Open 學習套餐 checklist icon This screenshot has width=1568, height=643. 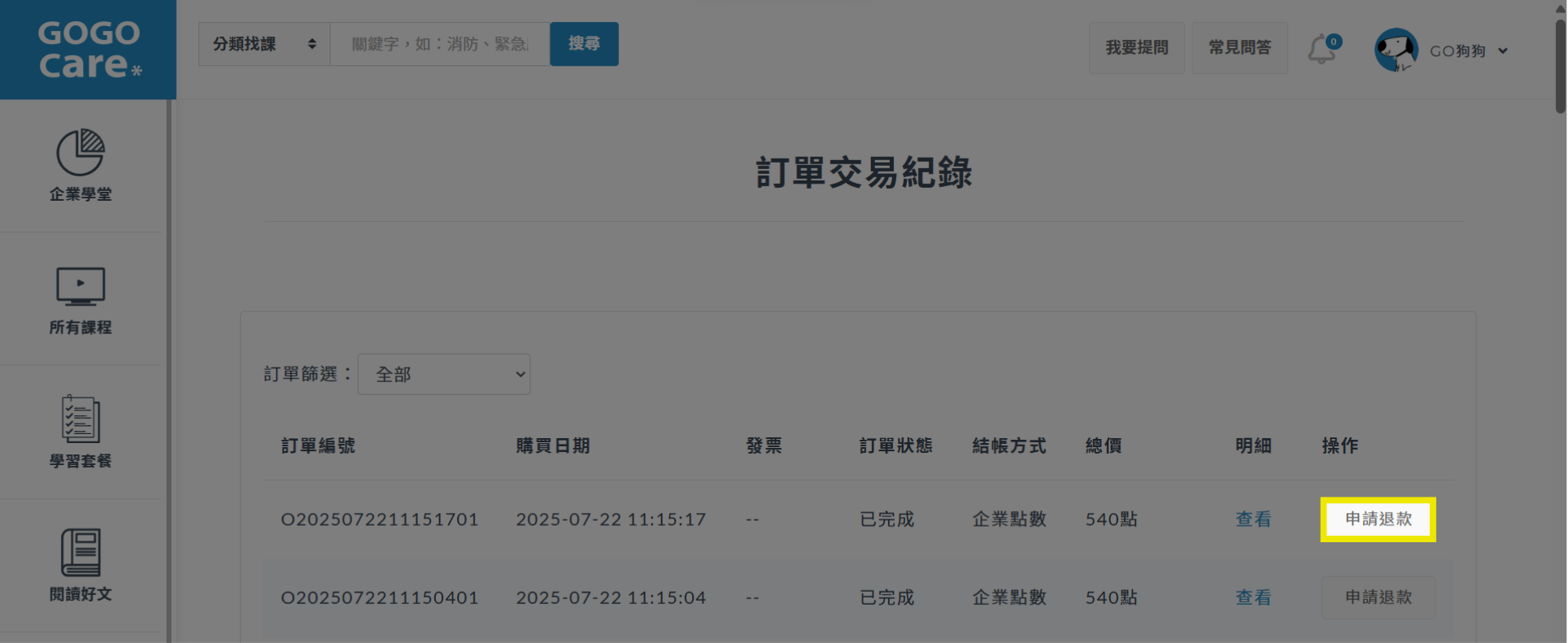click(x=80, y=419)
